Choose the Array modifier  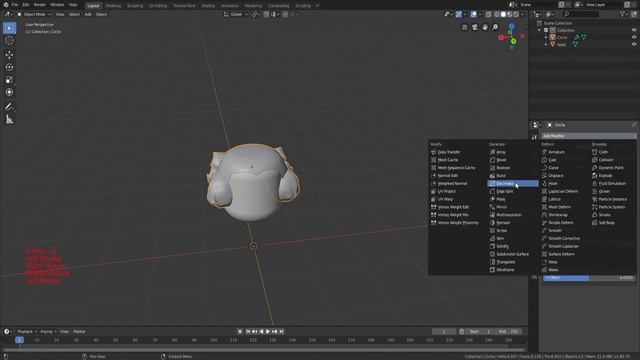(501, 152)
